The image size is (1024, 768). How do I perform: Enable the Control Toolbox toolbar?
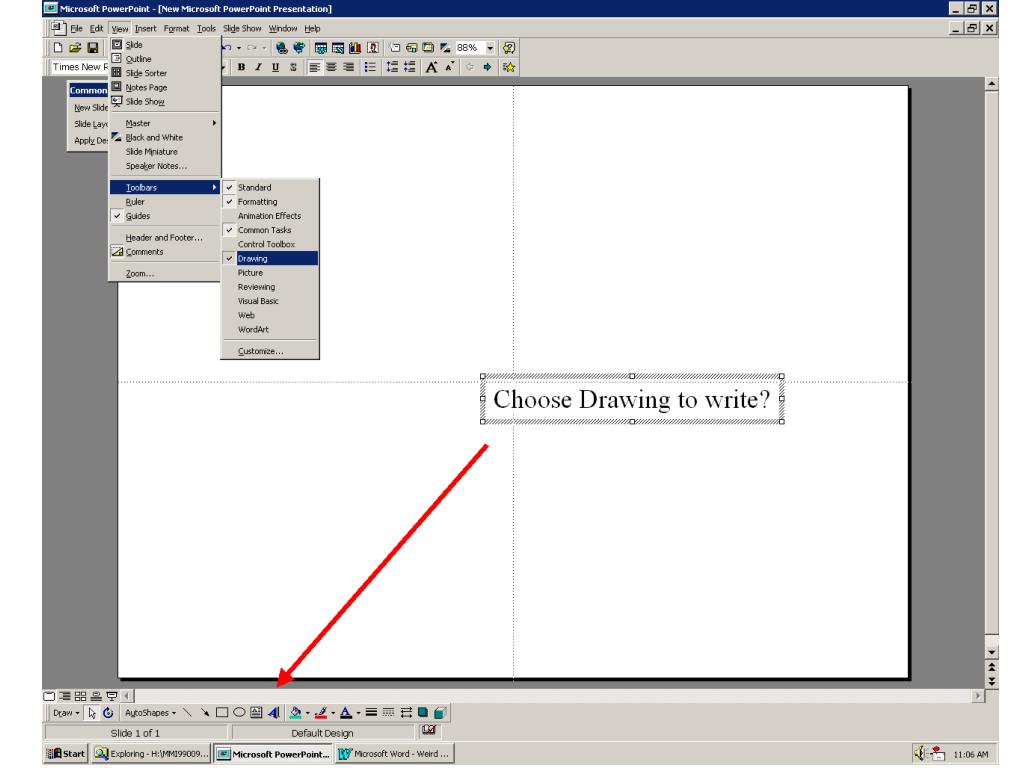tap(270, 244)
